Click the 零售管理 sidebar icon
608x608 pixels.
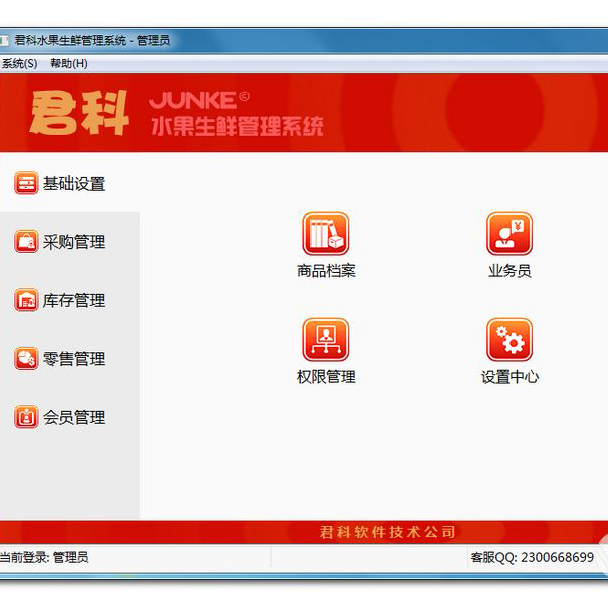pyautogui.click(x=26, y=359)
